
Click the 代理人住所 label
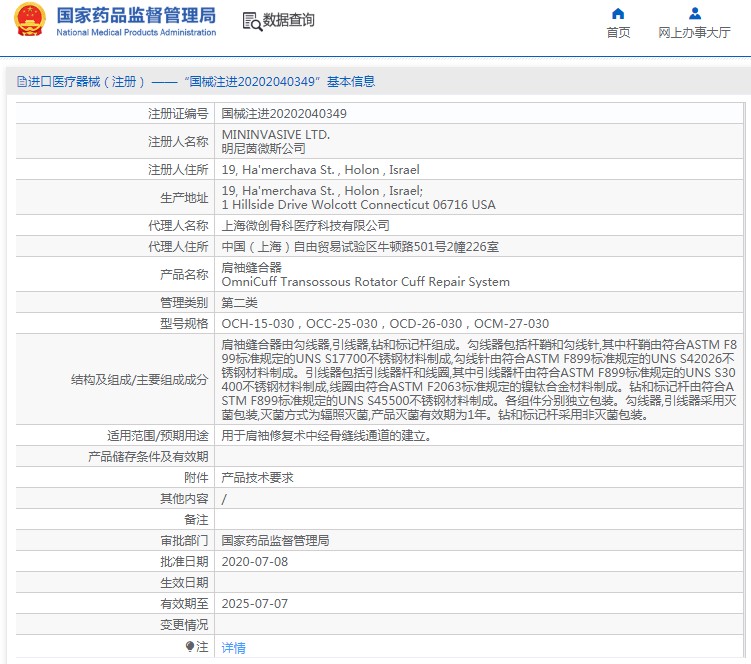[x=178, y=247]
